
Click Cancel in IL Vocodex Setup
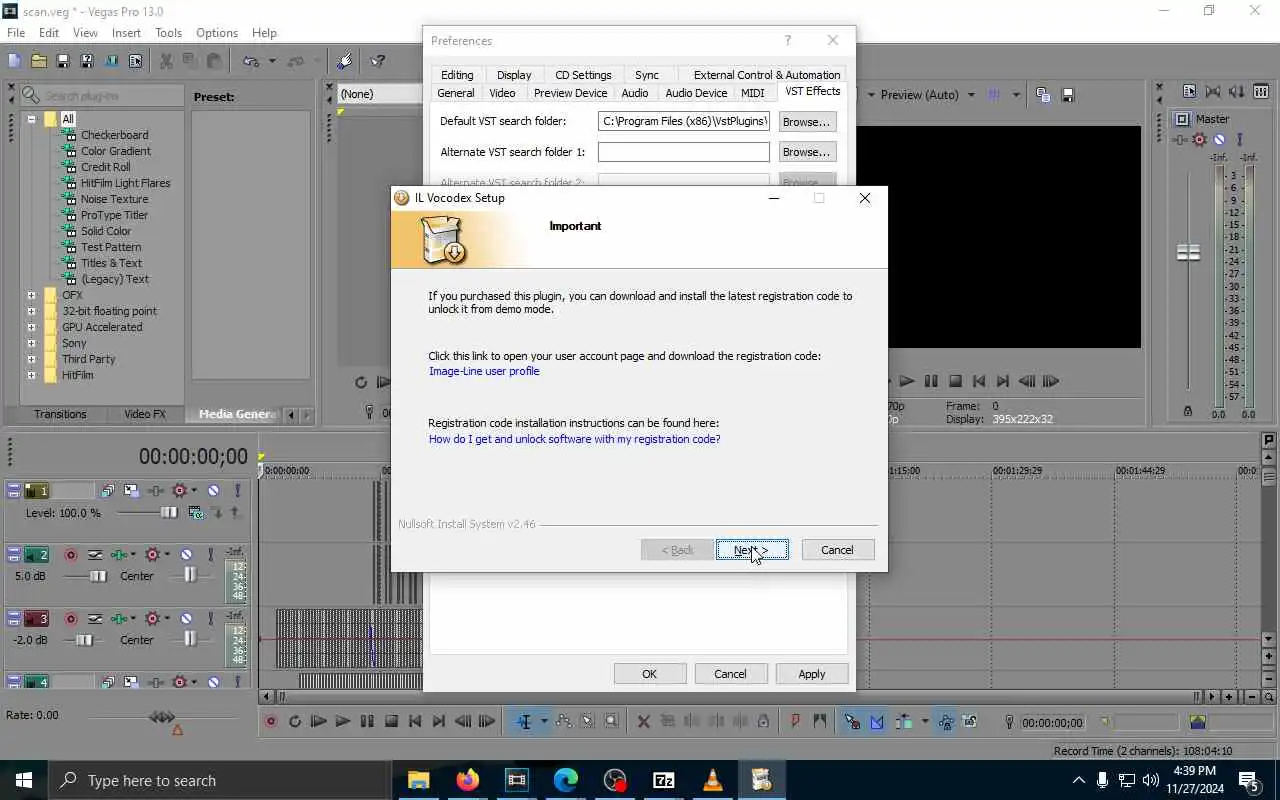pos(837,550)
